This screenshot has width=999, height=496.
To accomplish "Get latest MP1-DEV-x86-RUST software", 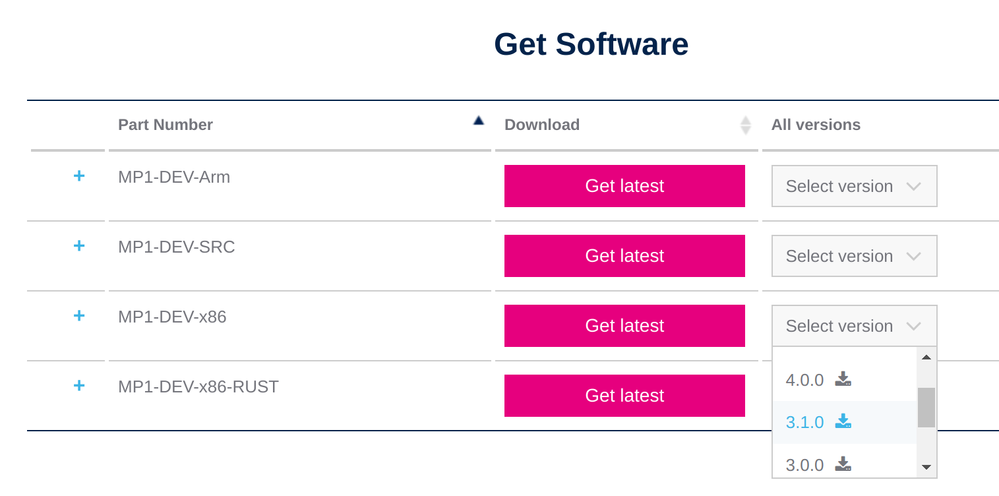I will [624, 395].
